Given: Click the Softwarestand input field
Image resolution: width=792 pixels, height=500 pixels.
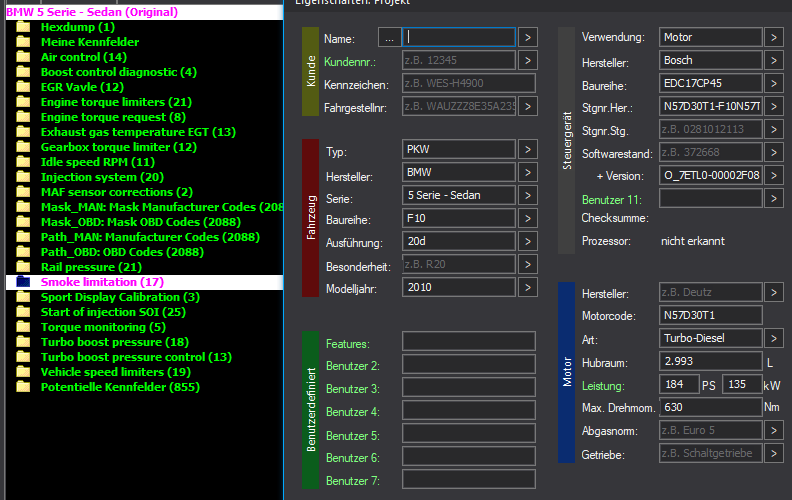Looking at the screenshot, I should tap(711, 153).
